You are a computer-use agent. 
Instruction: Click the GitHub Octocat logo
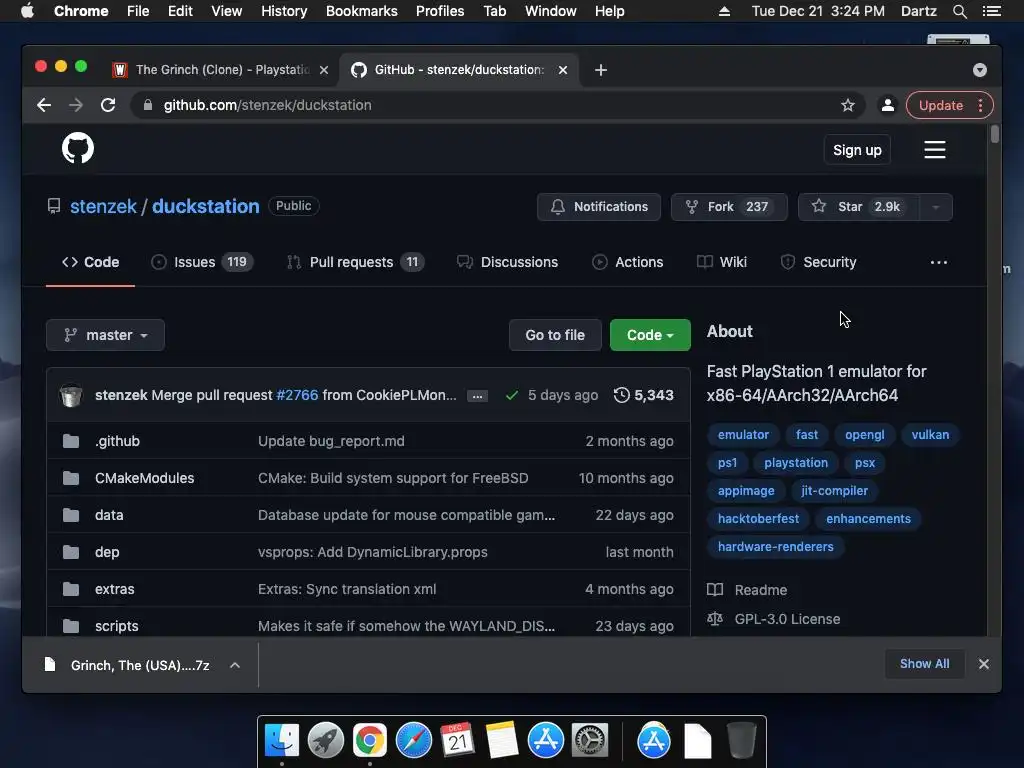pos(78,148)
